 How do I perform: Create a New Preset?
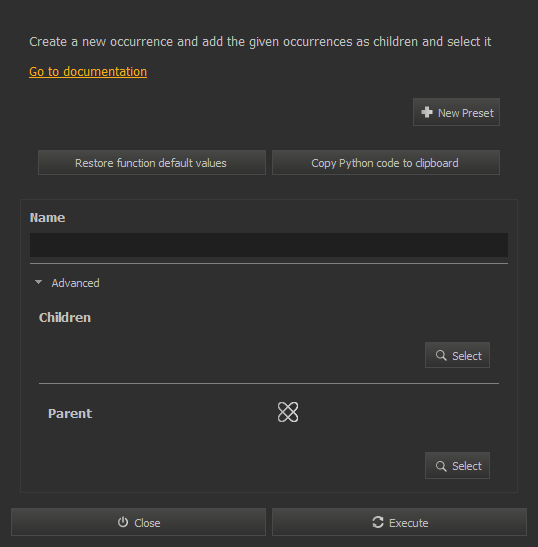coord(456,112)
